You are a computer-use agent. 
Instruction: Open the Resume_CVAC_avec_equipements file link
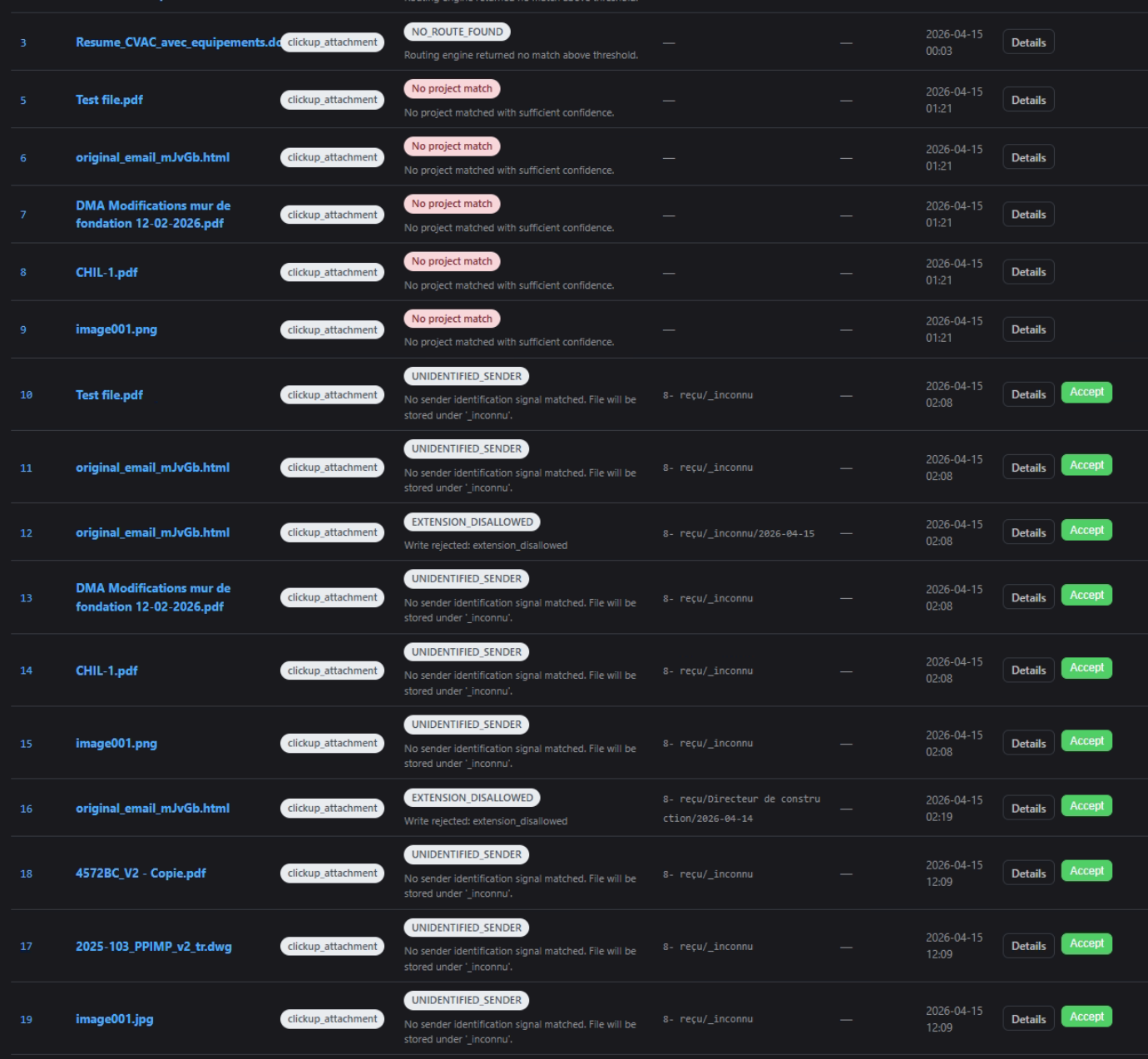pos(177,42)
